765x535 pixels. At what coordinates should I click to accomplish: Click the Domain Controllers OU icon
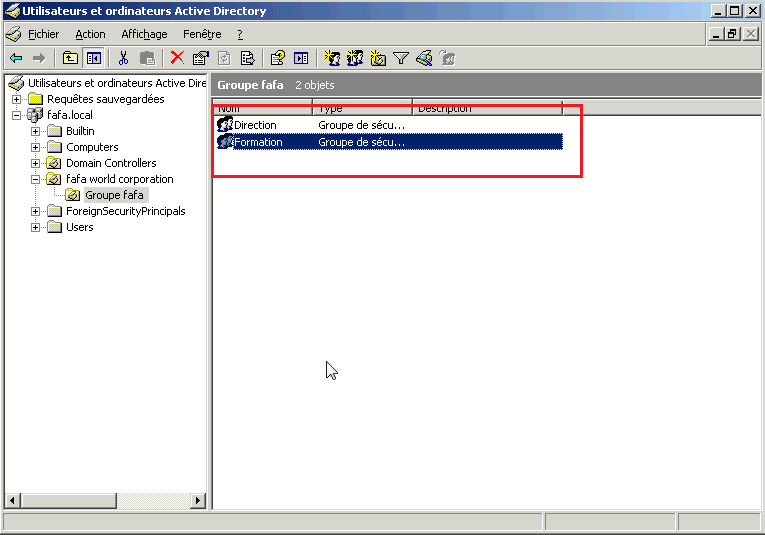[x=54, y=163]
